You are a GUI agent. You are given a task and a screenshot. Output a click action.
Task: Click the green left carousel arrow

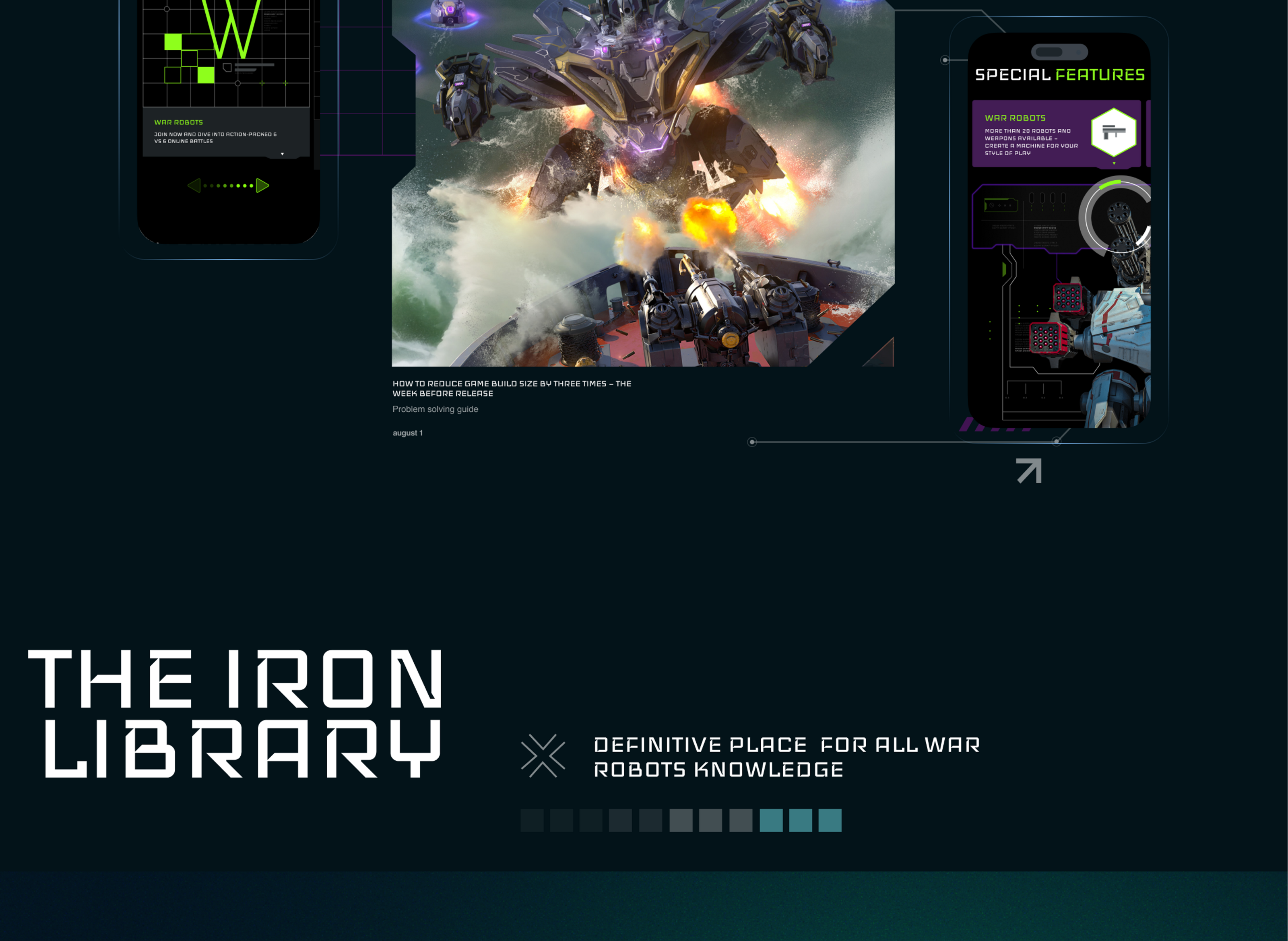coord(194,186)
